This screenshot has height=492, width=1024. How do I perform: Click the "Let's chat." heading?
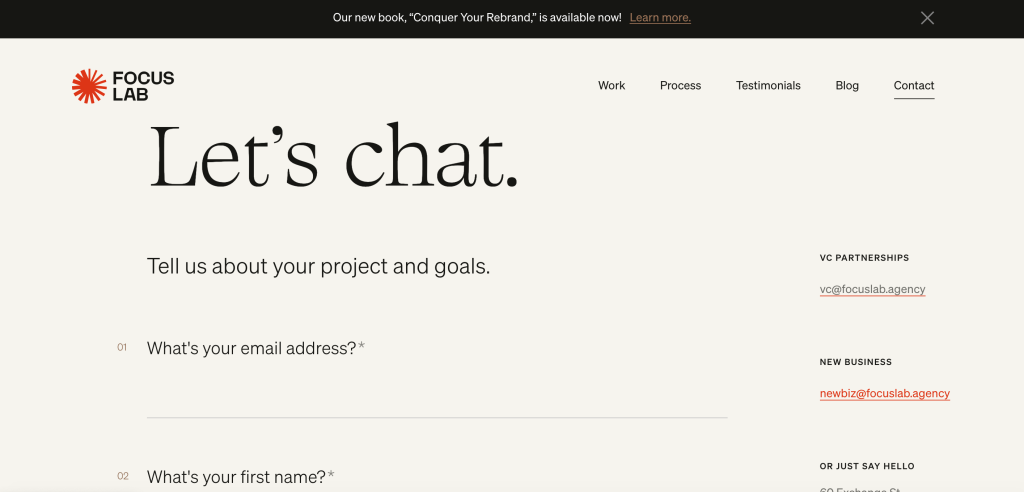pyautogui.click(x=333, y=157)
